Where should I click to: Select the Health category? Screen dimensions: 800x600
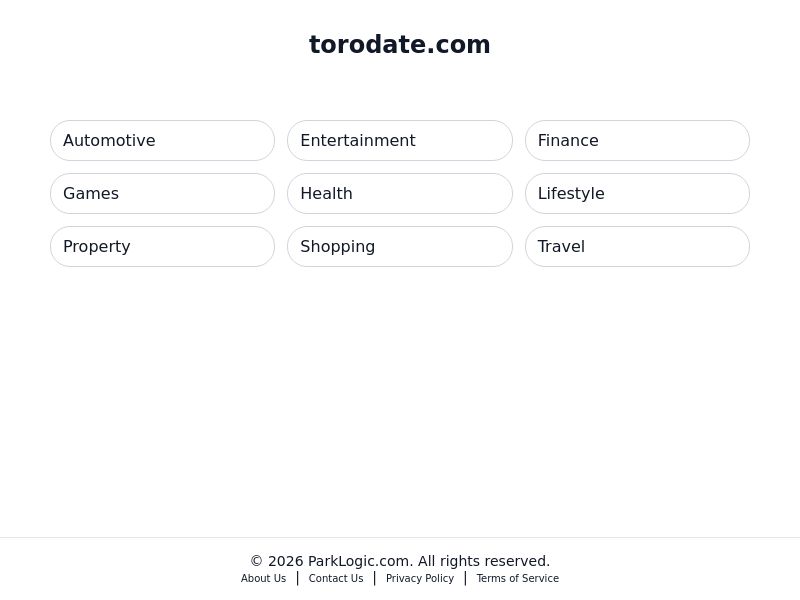coord(400,193)
